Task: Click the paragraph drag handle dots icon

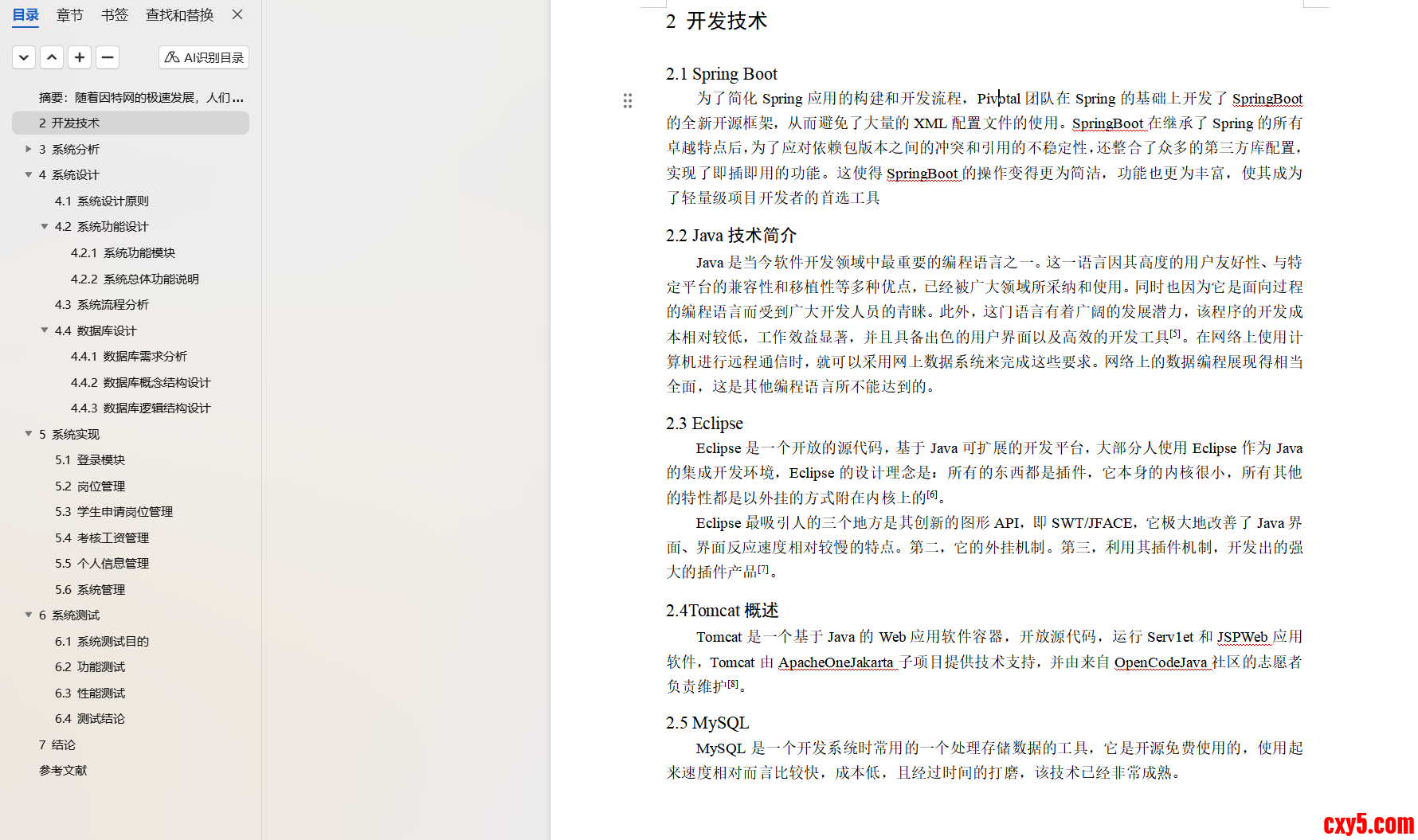Action: 628,100
